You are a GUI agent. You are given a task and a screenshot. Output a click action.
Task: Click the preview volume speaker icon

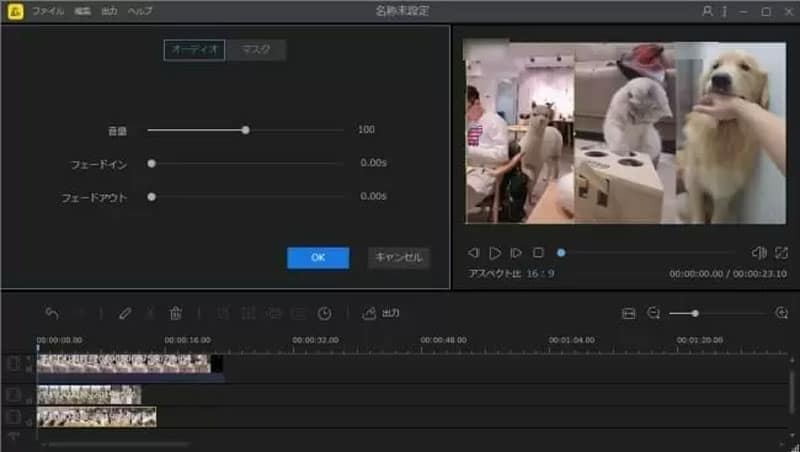(x=759, y=253)
